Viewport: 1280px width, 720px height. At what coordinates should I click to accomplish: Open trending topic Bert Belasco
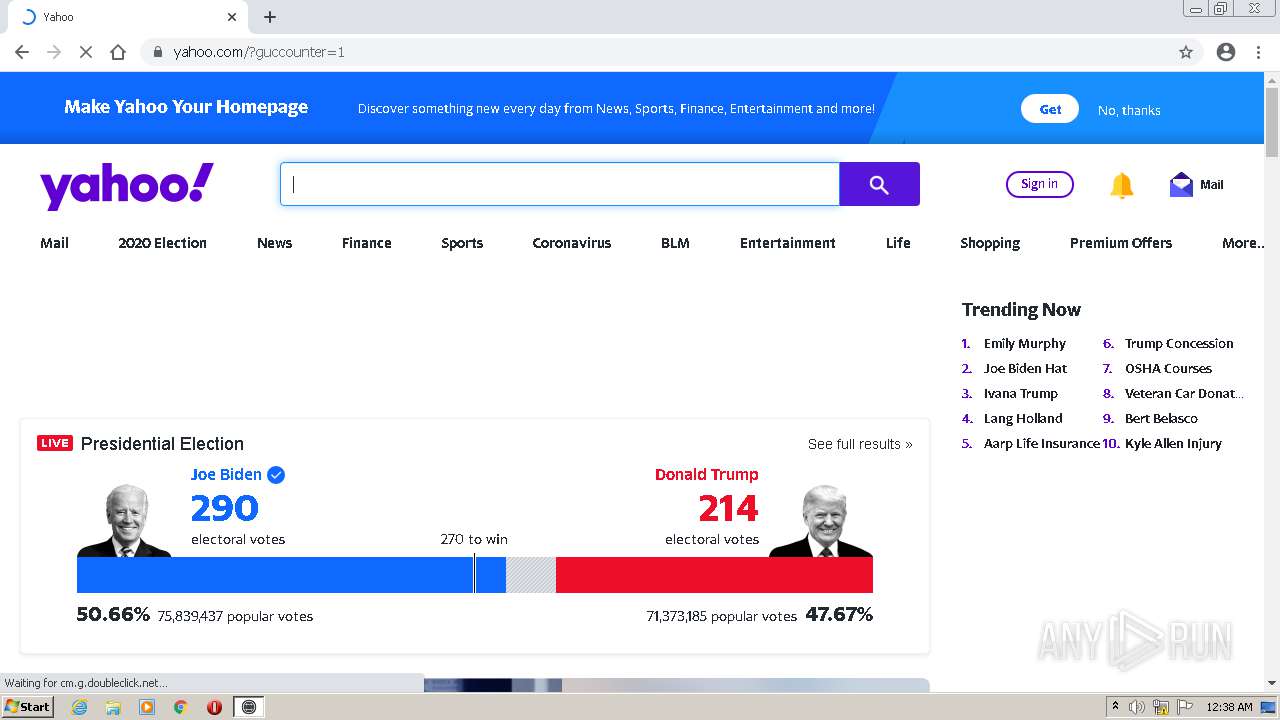pos(1161,418)
